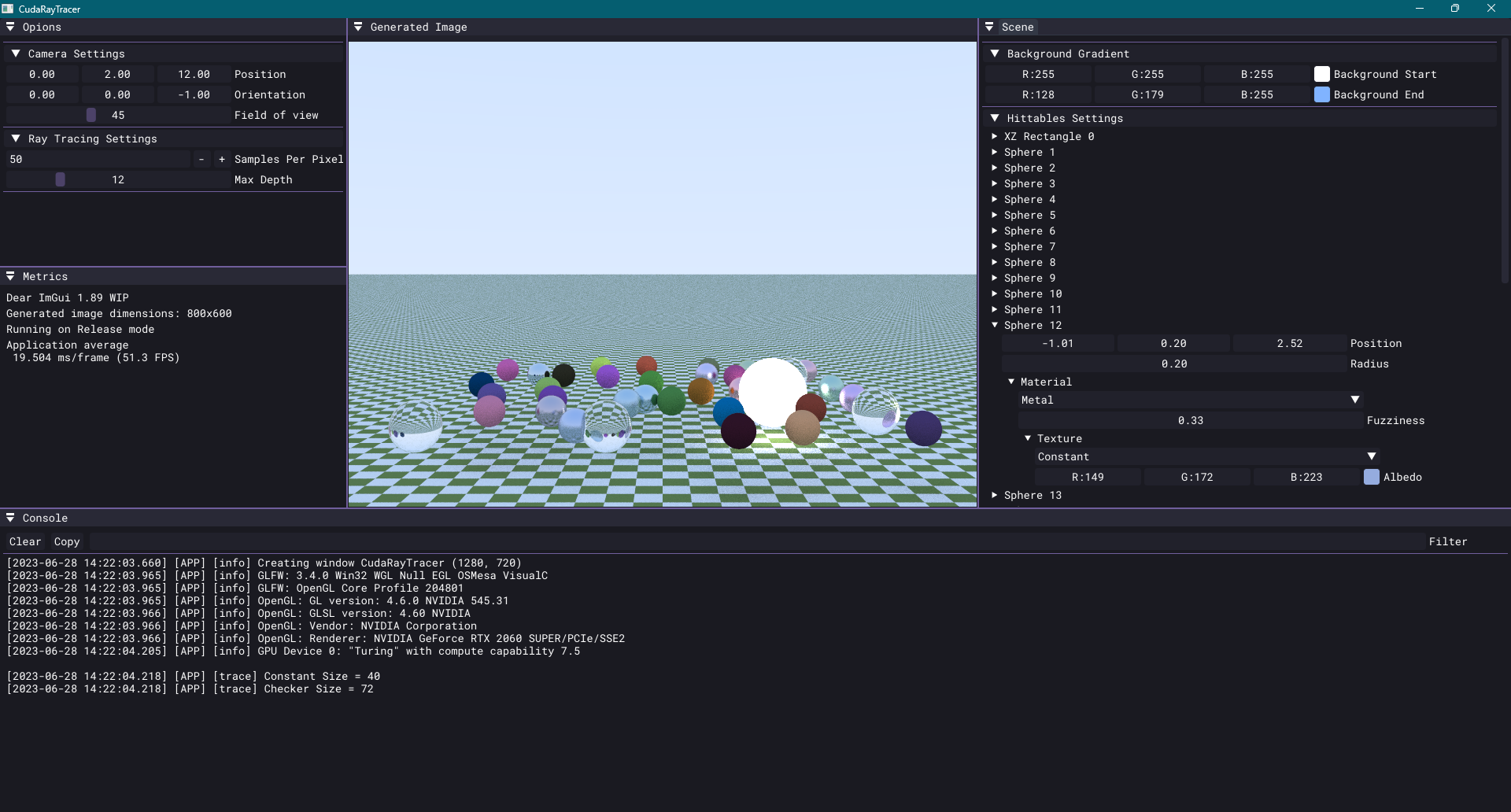Collapse the Console panel with its header icon
This screenshot has height=812, width=1511.
tap(10, 517)
